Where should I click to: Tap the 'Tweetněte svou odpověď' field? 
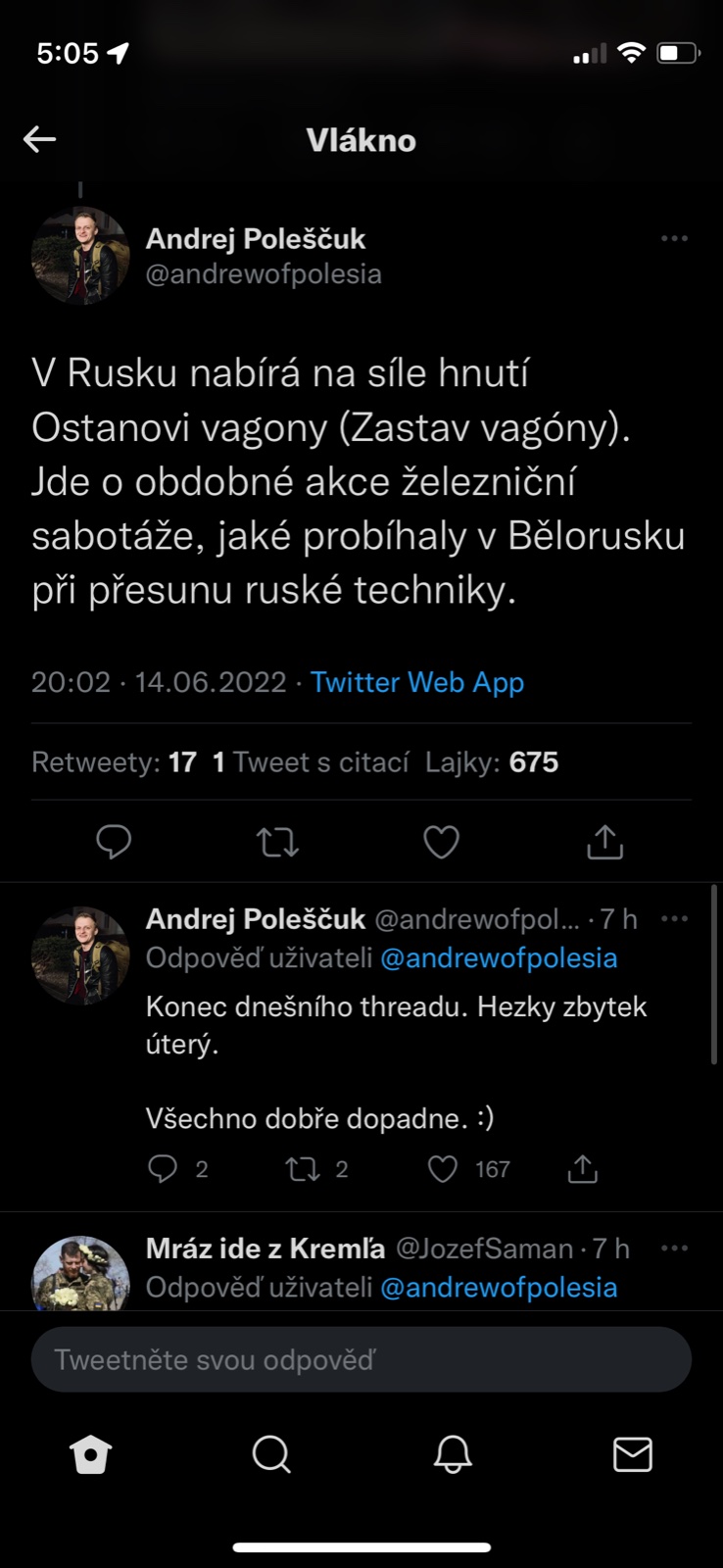click(361, 1359)
